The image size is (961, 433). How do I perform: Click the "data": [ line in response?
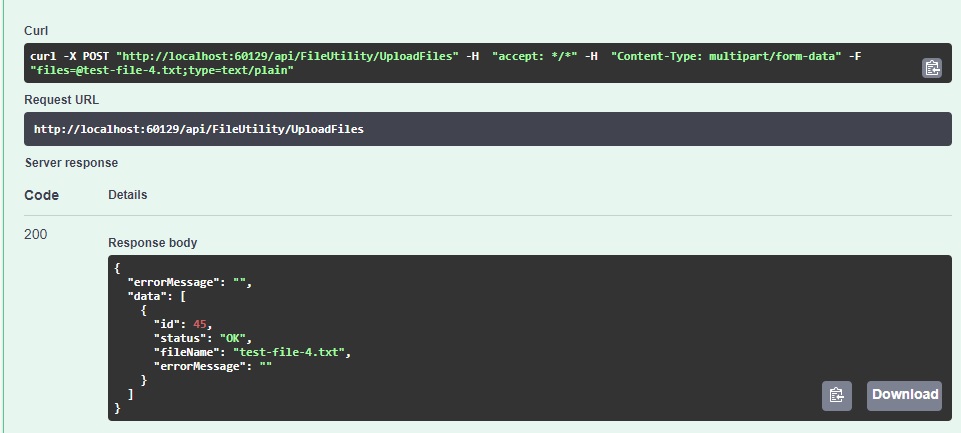pyautogui.click(x=156, y=296)
